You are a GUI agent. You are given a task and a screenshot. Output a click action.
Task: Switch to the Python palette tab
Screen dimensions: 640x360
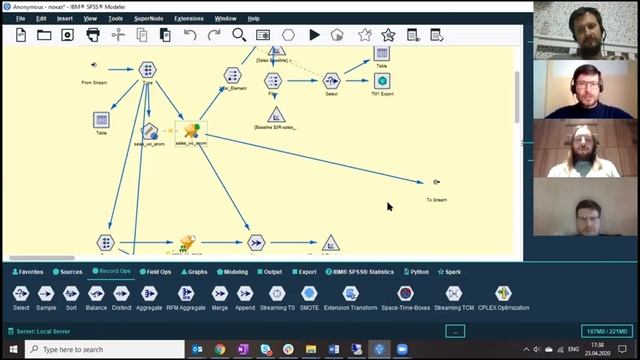[416, 272]
